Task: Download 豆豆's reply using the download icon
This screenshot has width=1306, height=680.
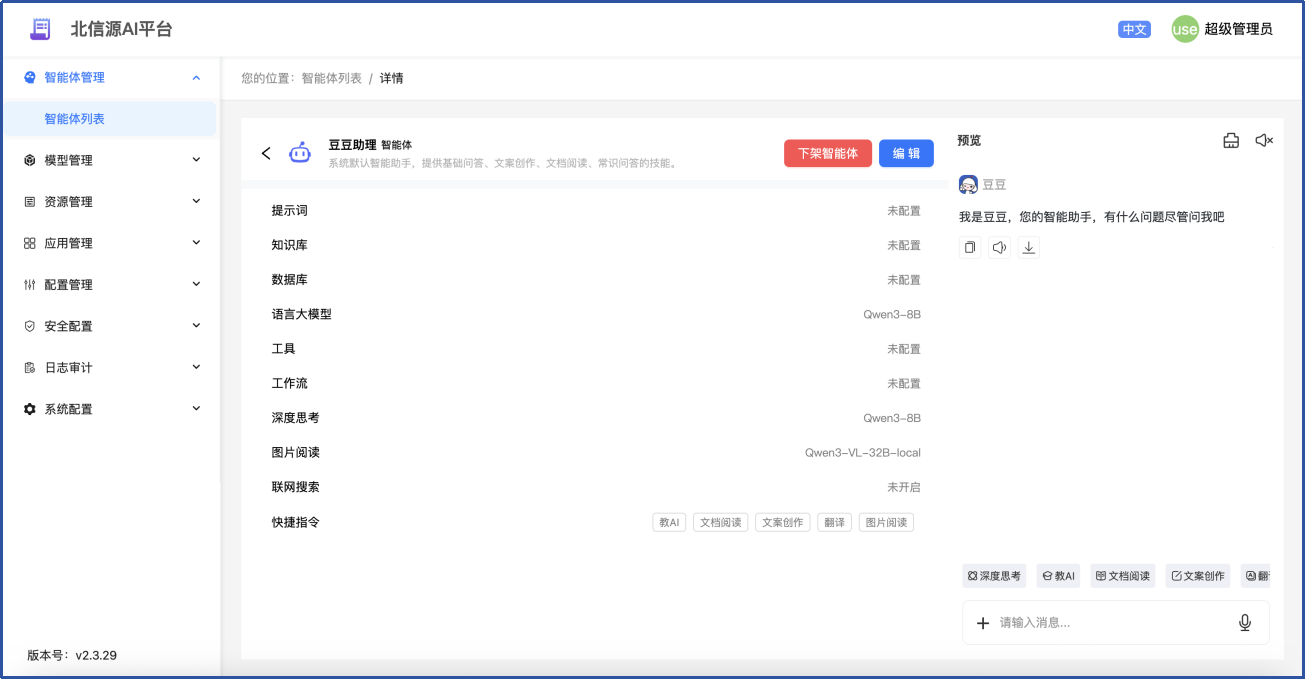Action: (x=1029, y=247)
